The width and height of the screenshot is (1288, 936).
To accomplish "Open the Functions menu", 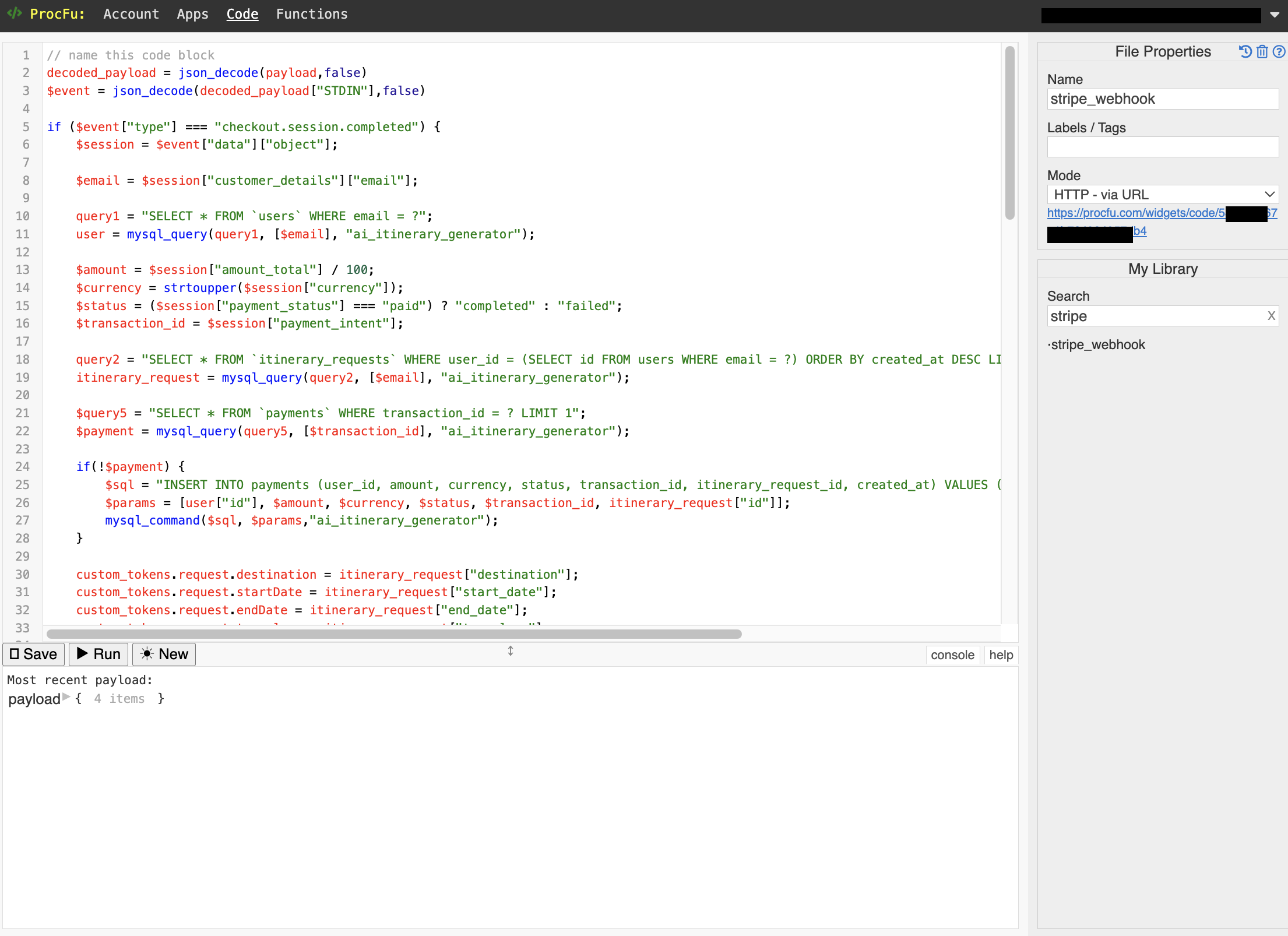I will tap(312, 14).
